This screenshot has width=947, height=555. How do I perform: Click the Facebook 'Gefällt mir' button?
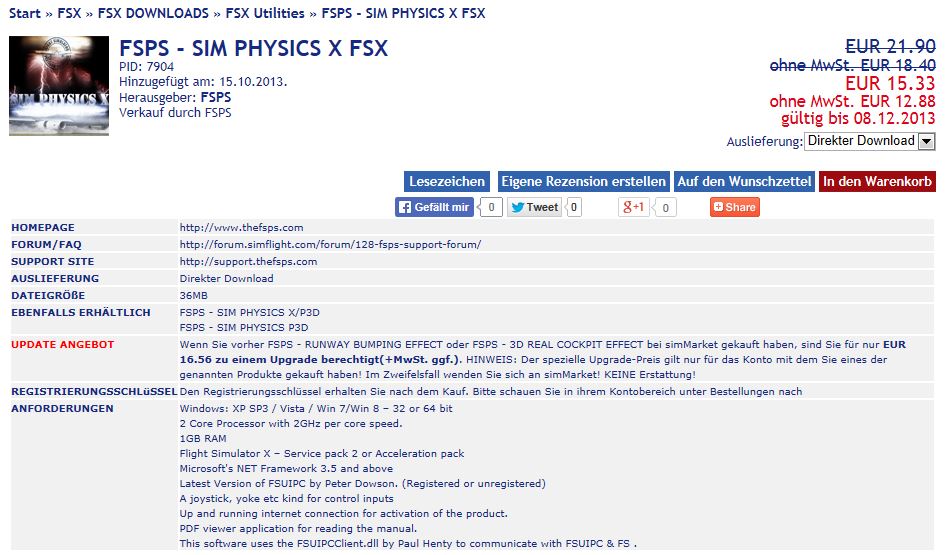pyautogui.click(x=434, y=207)
